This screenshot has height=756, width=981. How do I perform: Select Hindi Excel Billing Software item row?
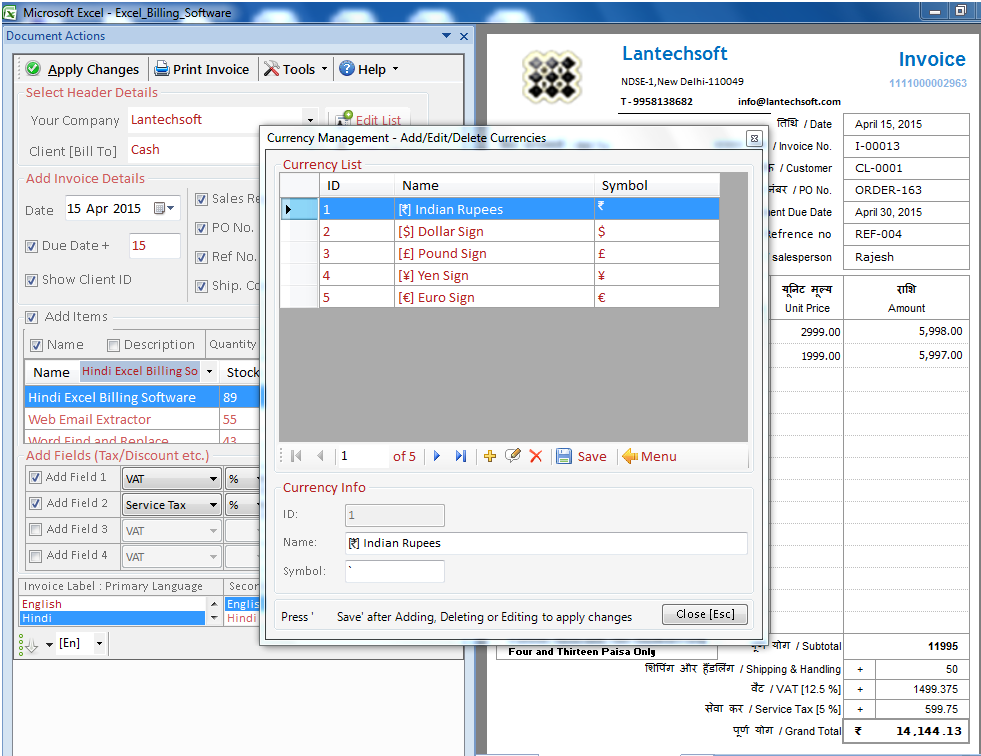[x=142, y=397]
